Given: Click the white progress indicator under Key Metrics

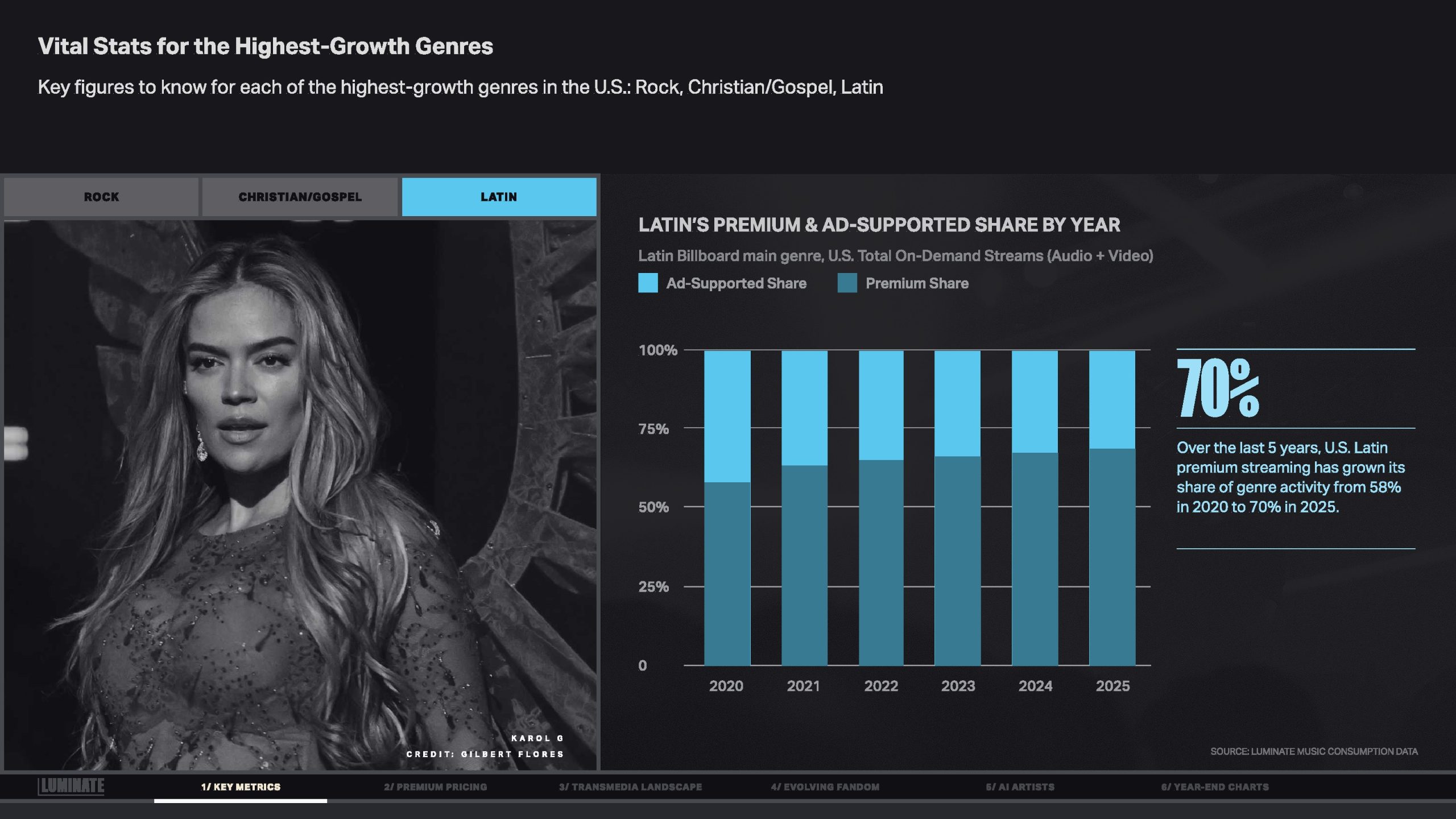Looking at the screenshot, I should [240, 801].
